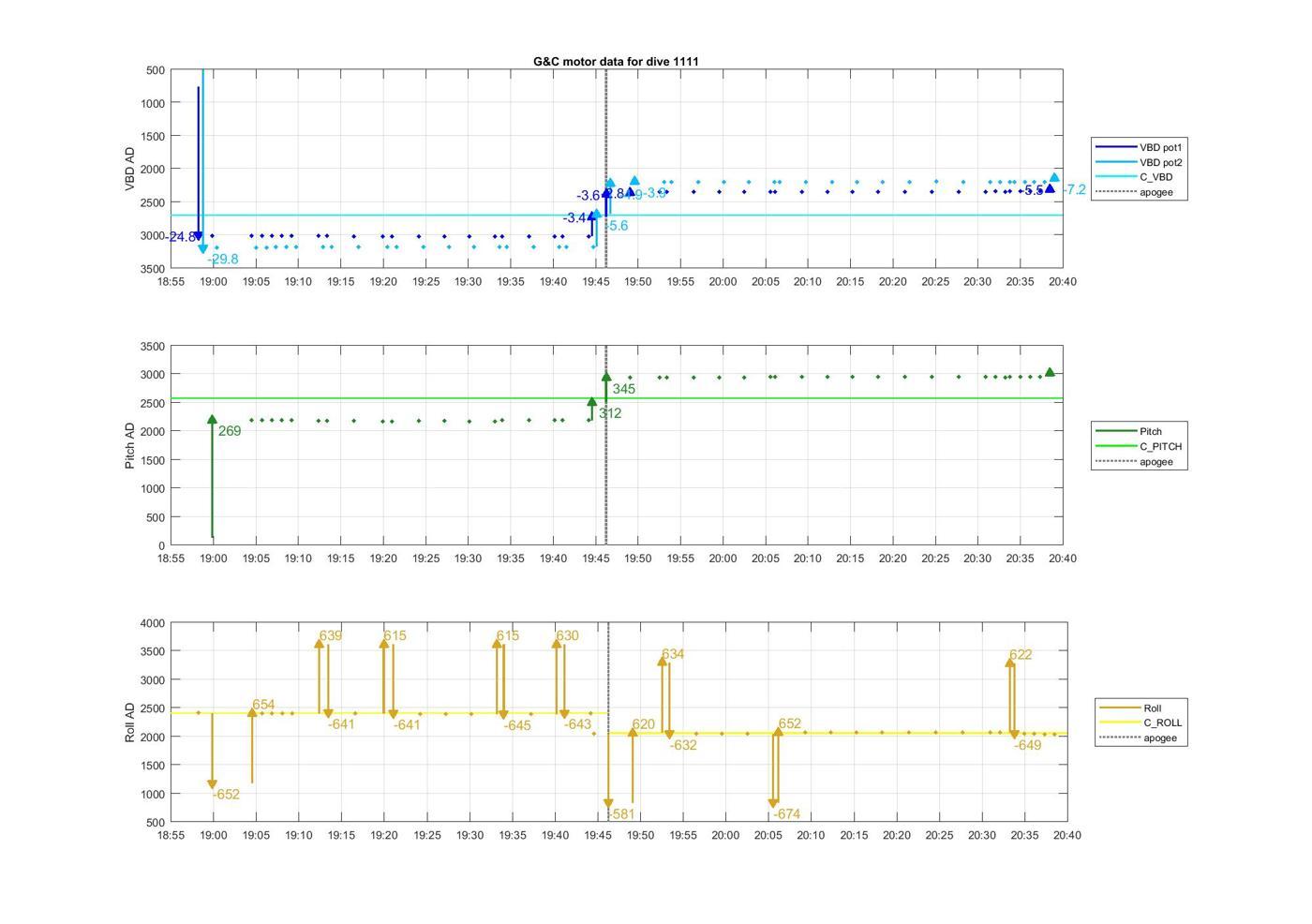Click the '-29.8' data label in VBD plot
1312x924 pixels.
(223, 260)
